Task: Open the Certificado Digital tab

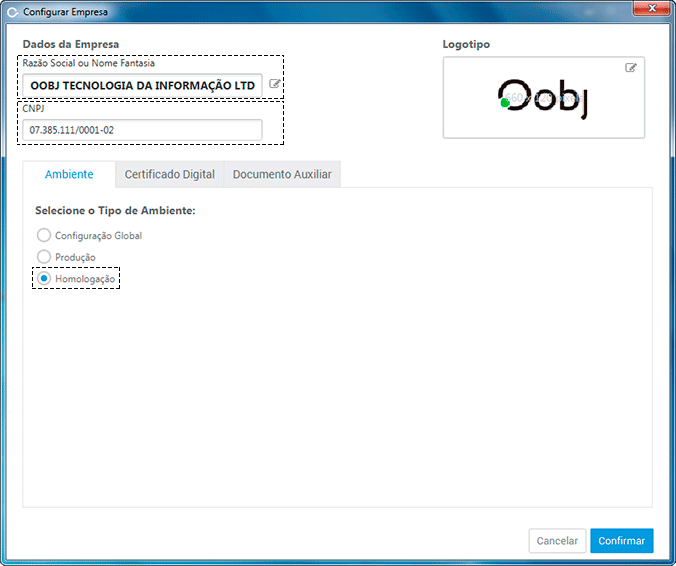Action: click(x=169, y=174)
